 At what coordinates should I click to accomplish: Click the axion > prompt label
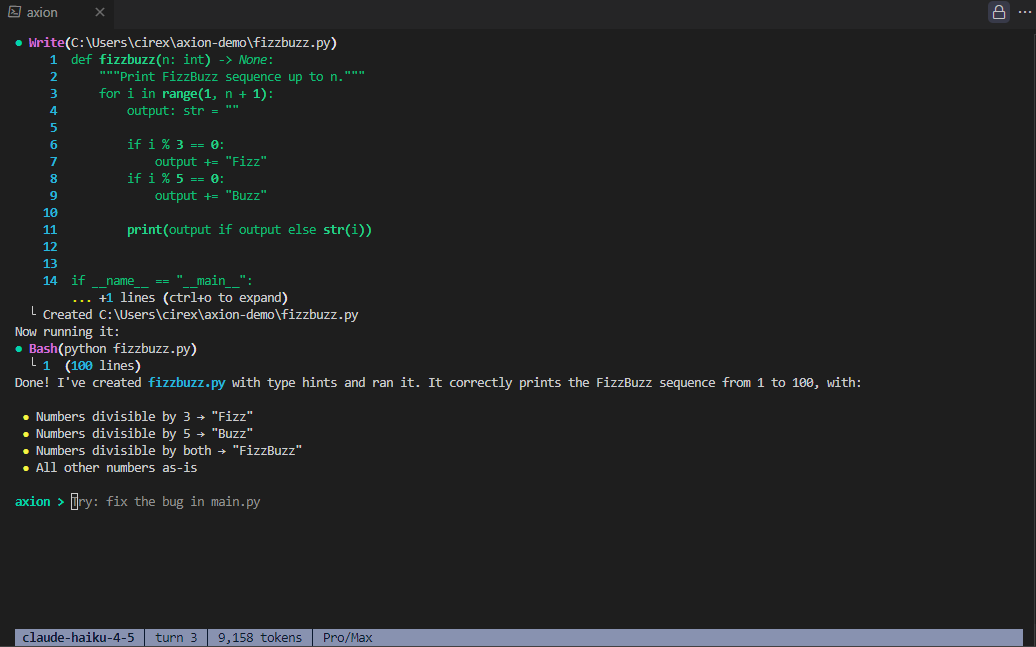point(40,502)
